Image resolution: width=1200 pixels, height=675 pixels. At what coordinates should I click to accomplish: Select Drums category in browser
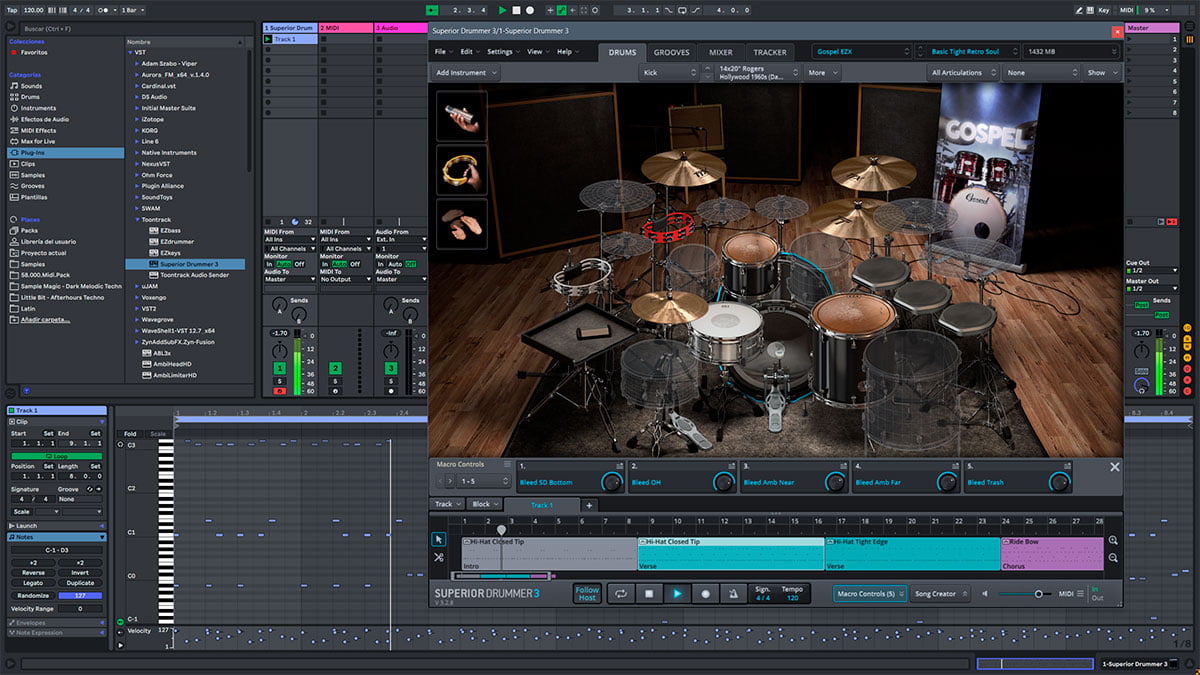click(x=31, y=97)
